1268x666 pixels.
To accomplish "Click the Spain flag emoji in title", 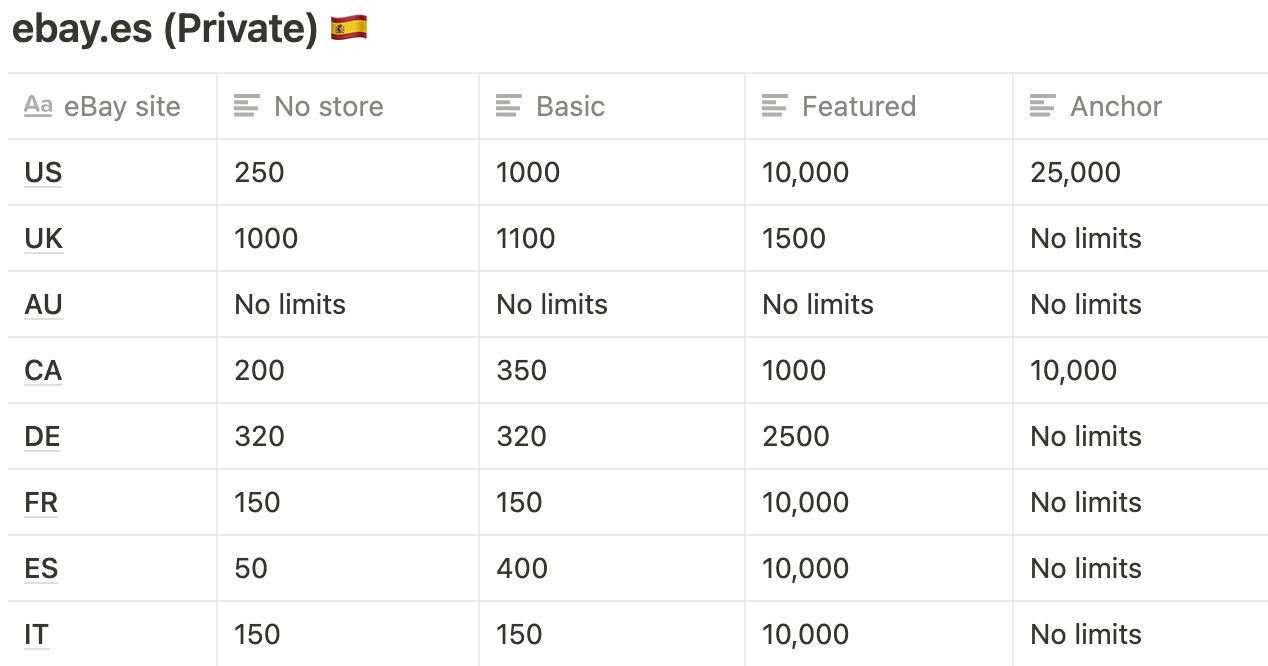I will pos(349,28).
